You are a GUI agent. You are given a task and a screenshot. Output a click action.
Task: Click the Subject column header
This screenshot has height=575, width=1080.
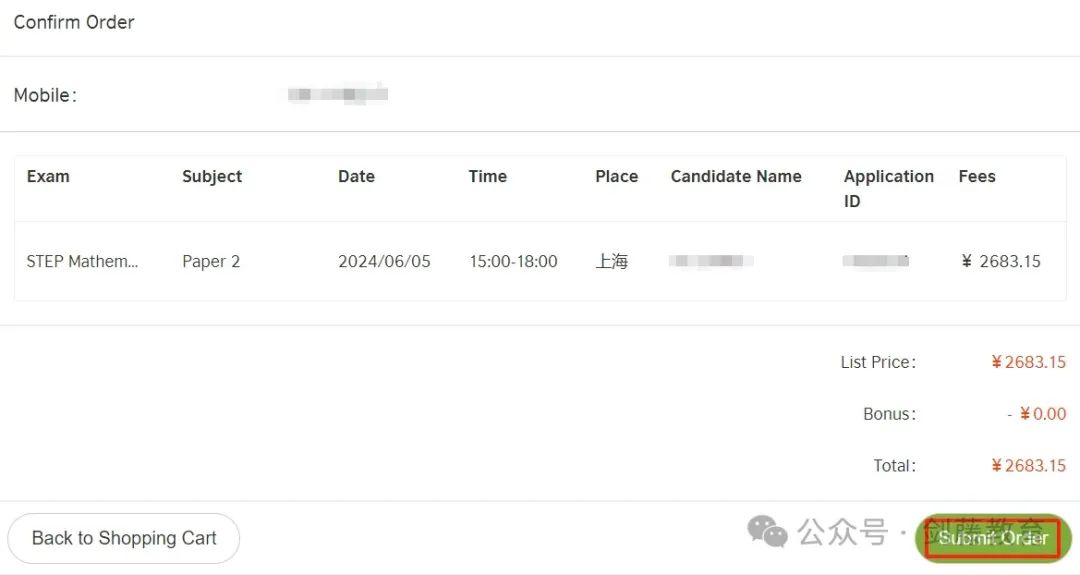[x=212, y=176]
